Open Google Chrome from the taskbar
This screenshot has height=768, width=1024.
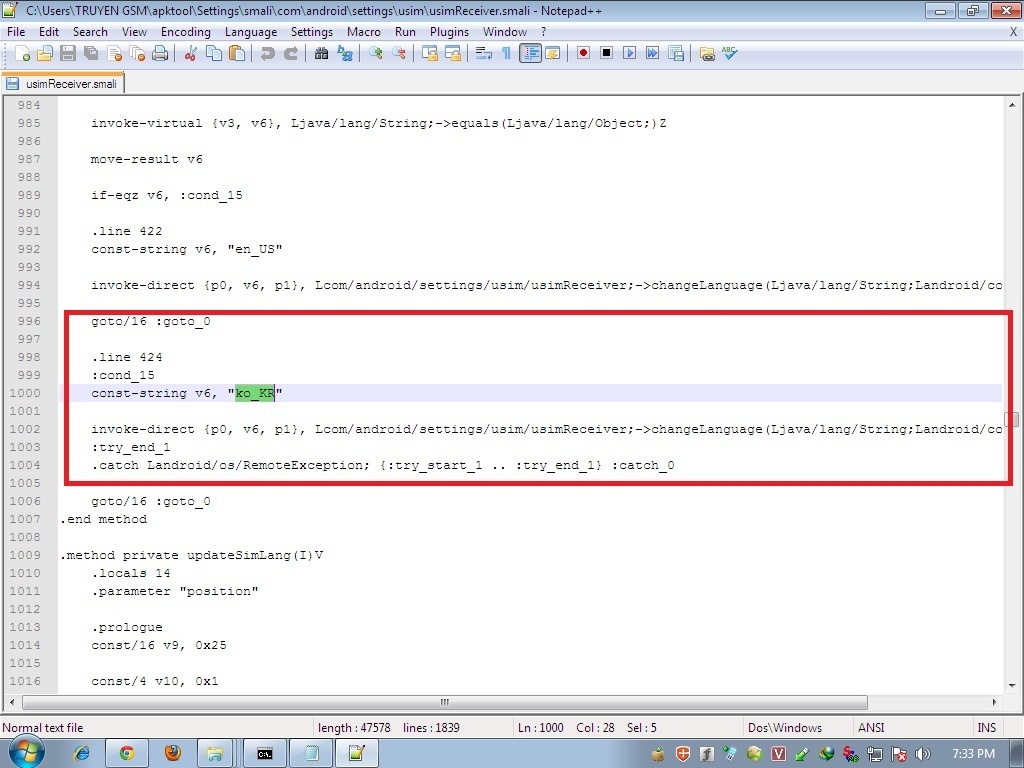pyautogui.click(x=127, y=754)
